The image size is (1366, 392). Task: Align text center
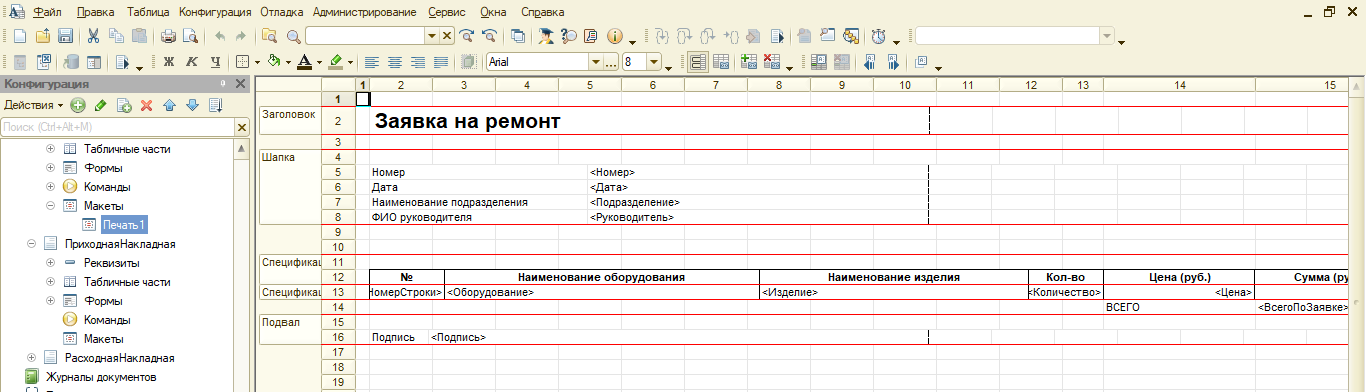click(x=394, y=62)
